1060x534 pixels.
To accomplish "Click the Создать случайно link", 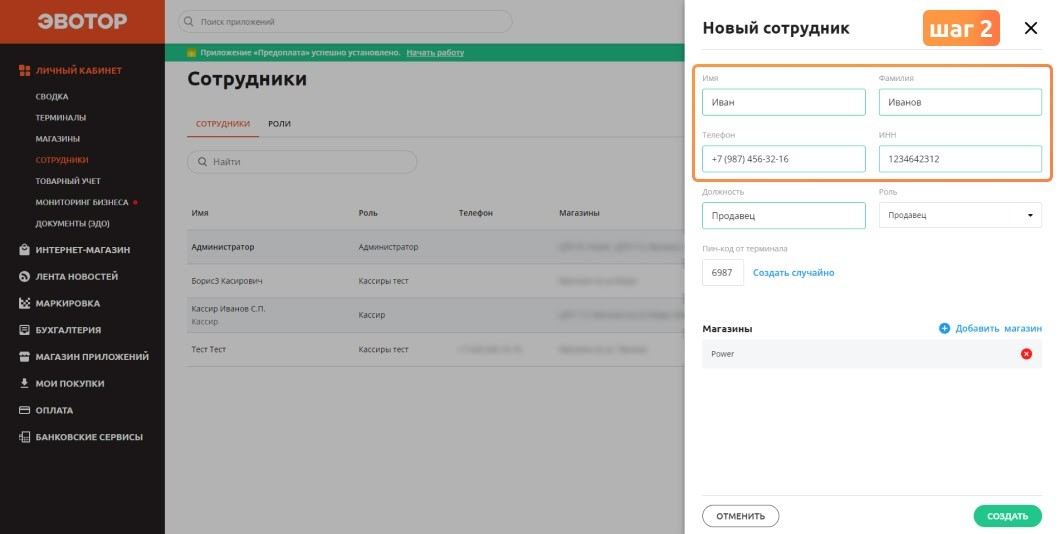I will 794,272.
